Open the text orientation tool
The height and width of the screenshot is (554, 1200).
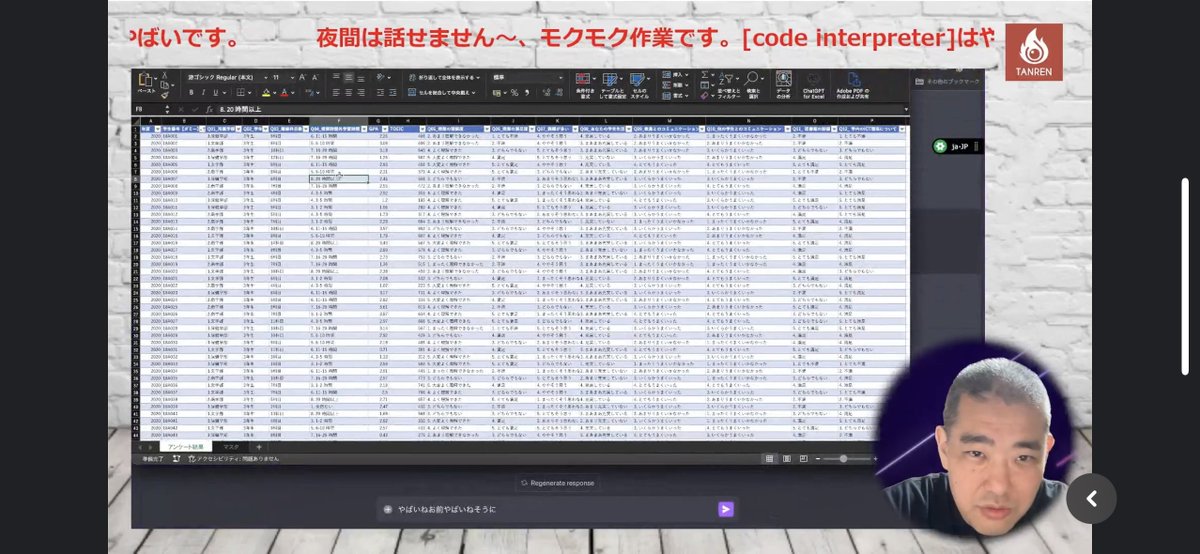(x=381, y=77)
